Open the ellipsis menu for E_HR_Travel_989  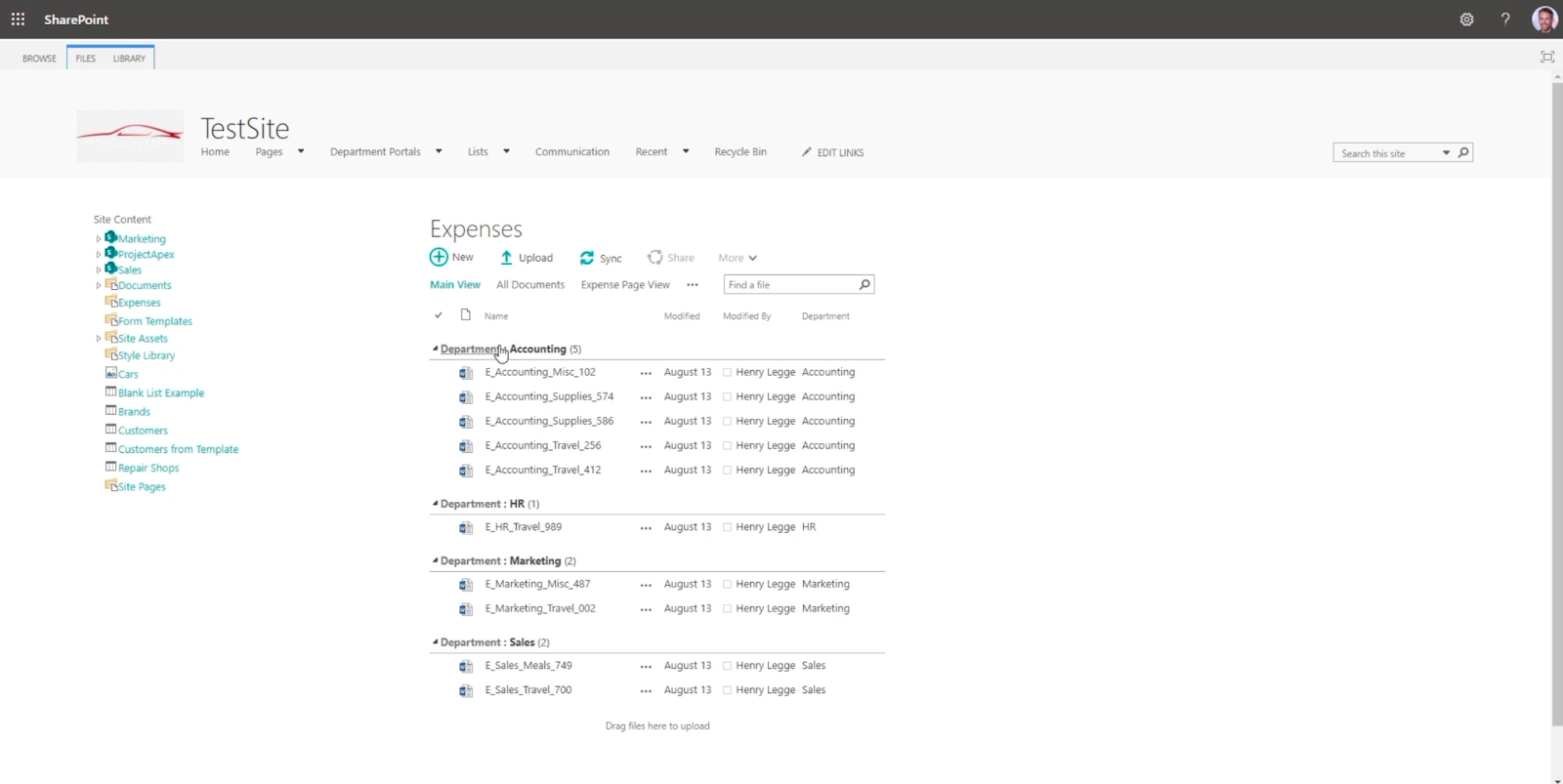646,528
